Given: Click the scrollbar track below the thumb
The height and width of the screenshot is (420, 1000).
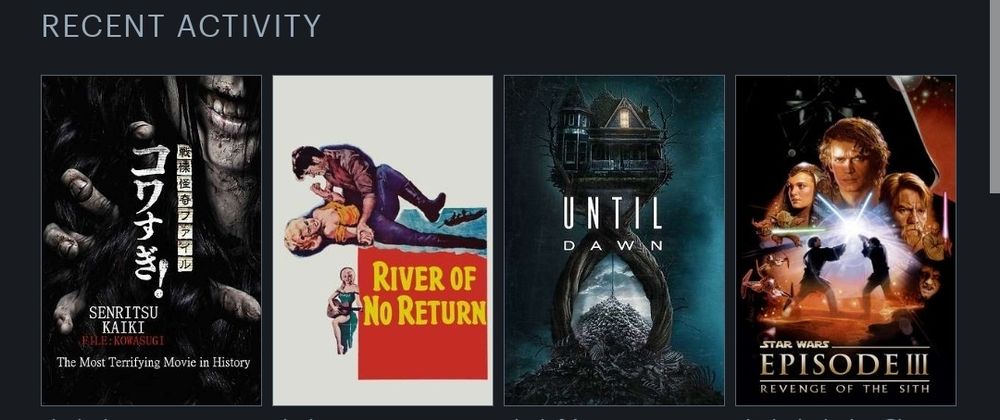Looking at the screenshot, I should 994,306.
